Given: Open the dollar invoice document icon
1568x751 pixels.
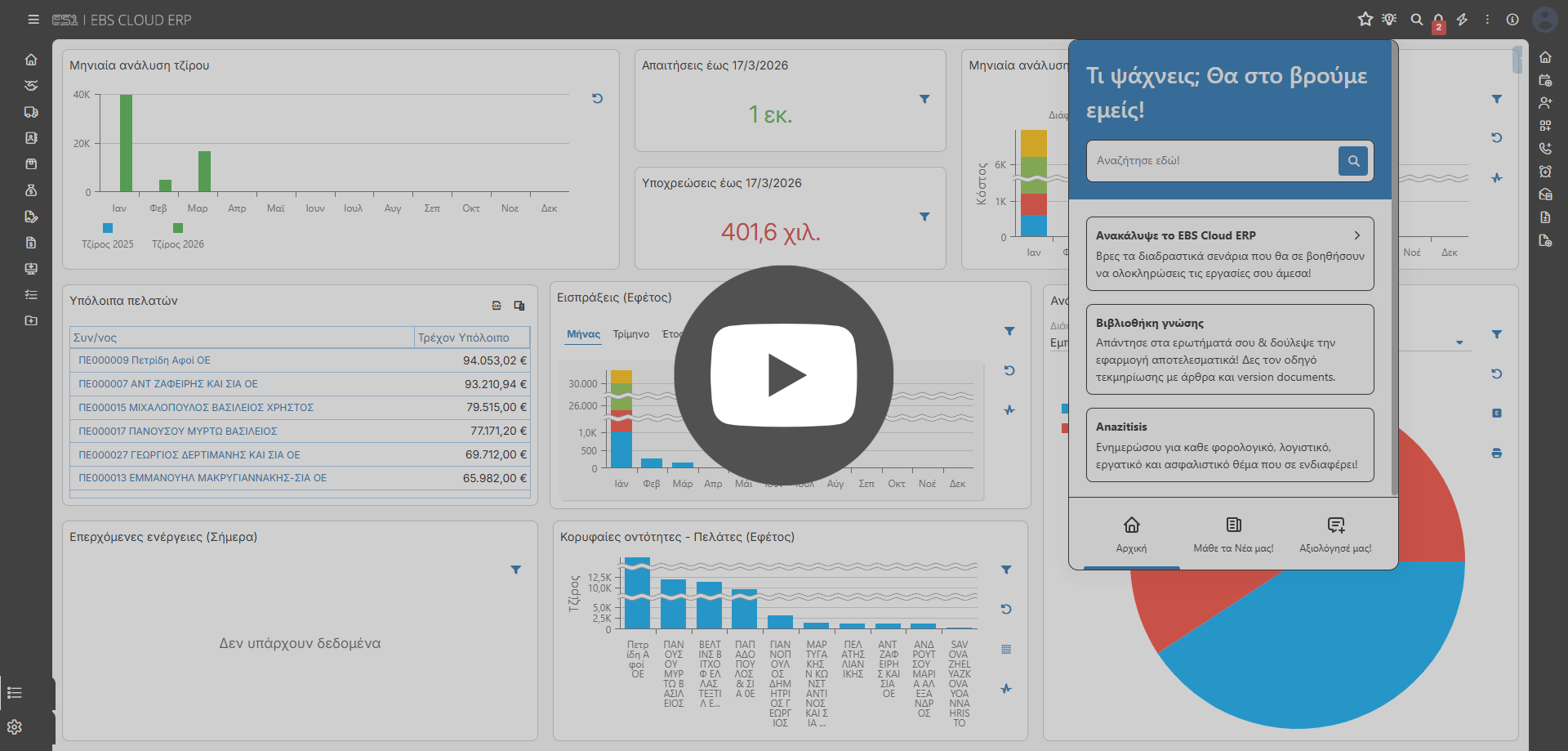Looking at the screenshot, I should [31, 243].
